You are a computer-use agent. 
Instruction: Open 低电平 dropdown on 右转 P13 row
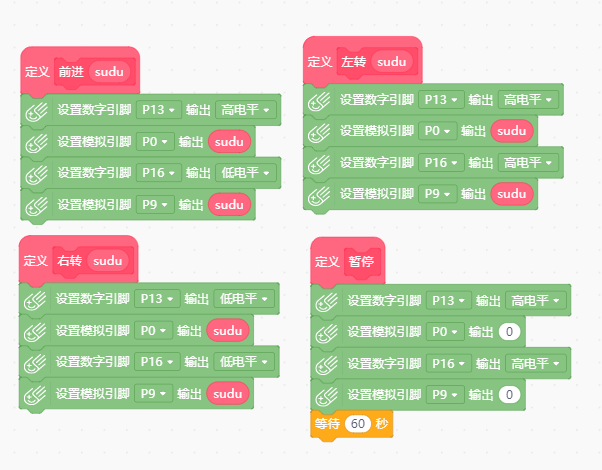pos(244,299)
